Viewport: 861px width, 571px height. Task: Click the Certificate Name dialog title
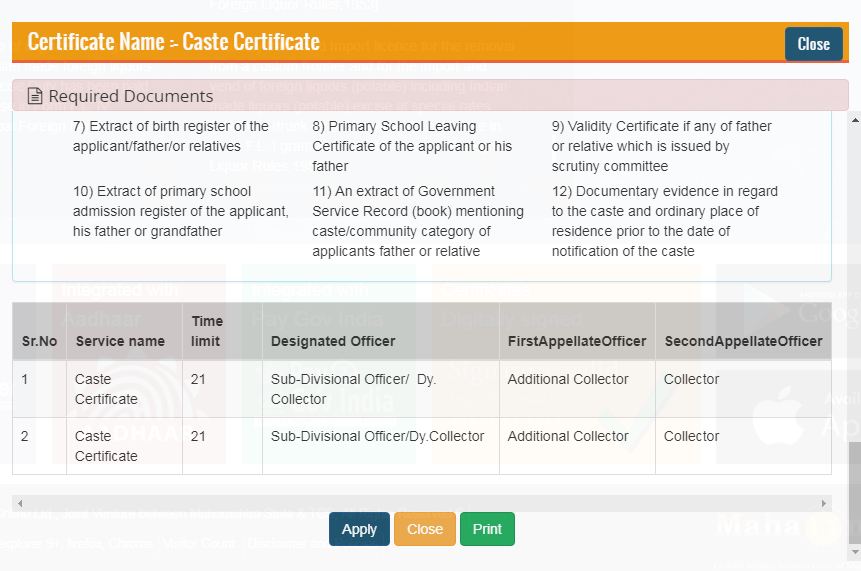174,42
